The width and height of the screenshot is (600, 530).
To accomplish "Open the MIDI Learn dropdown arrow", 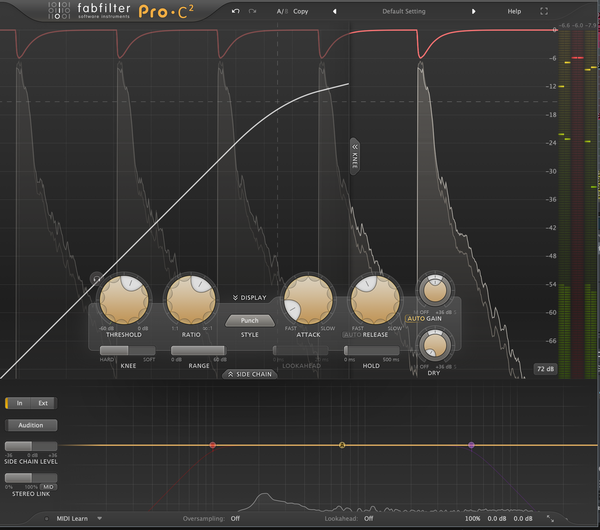I will (x=99, y=519).
